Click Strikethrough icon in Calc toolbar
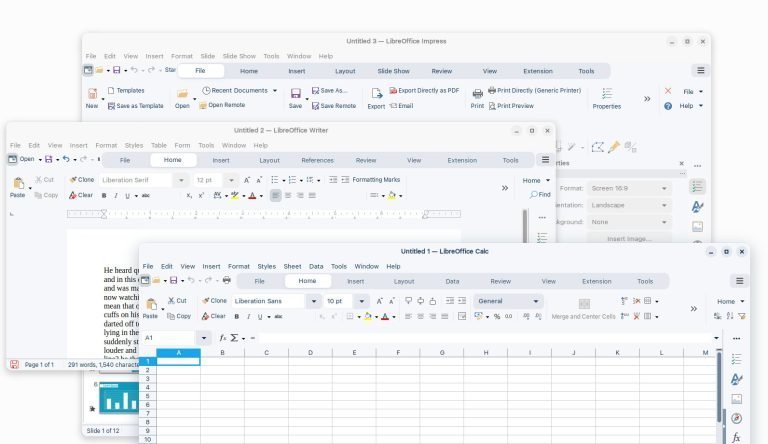 click(278, 317)
